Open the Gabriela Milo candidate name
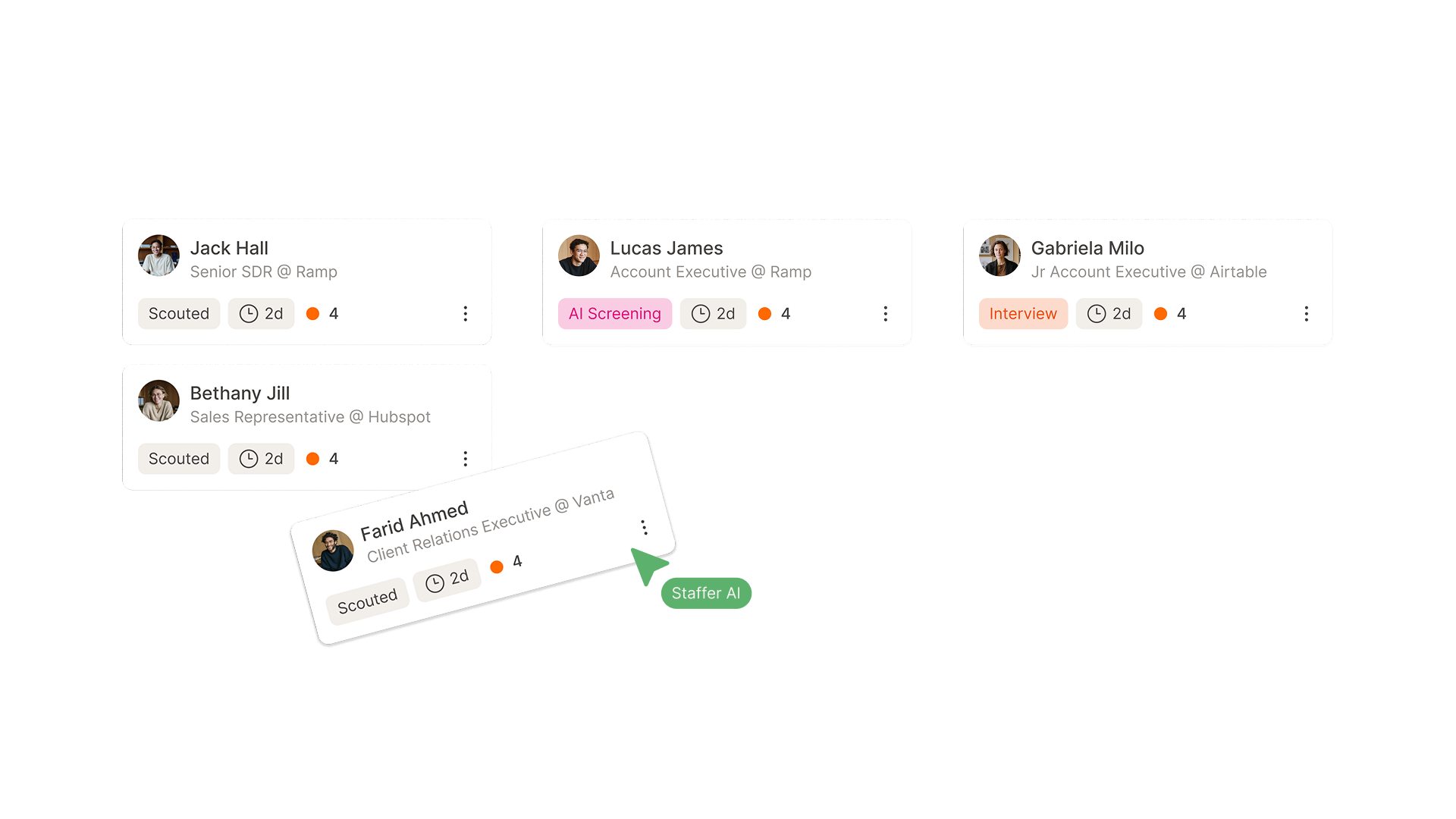 pyautogui.click(x=1087, y=248)
